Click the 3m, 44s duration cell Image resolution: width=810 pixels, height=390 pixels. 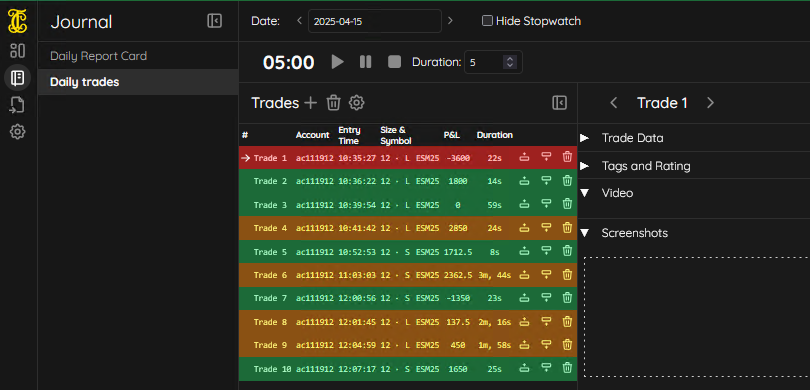pos(494,275)
